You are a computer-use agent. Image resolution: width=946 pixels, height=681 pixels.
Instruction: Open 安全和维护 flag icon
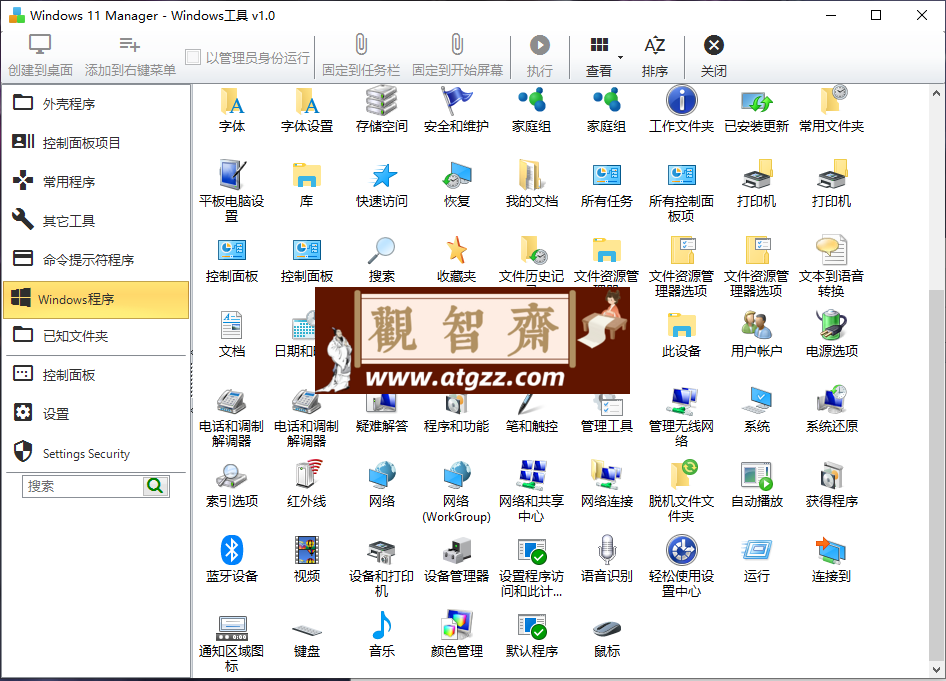457,110
